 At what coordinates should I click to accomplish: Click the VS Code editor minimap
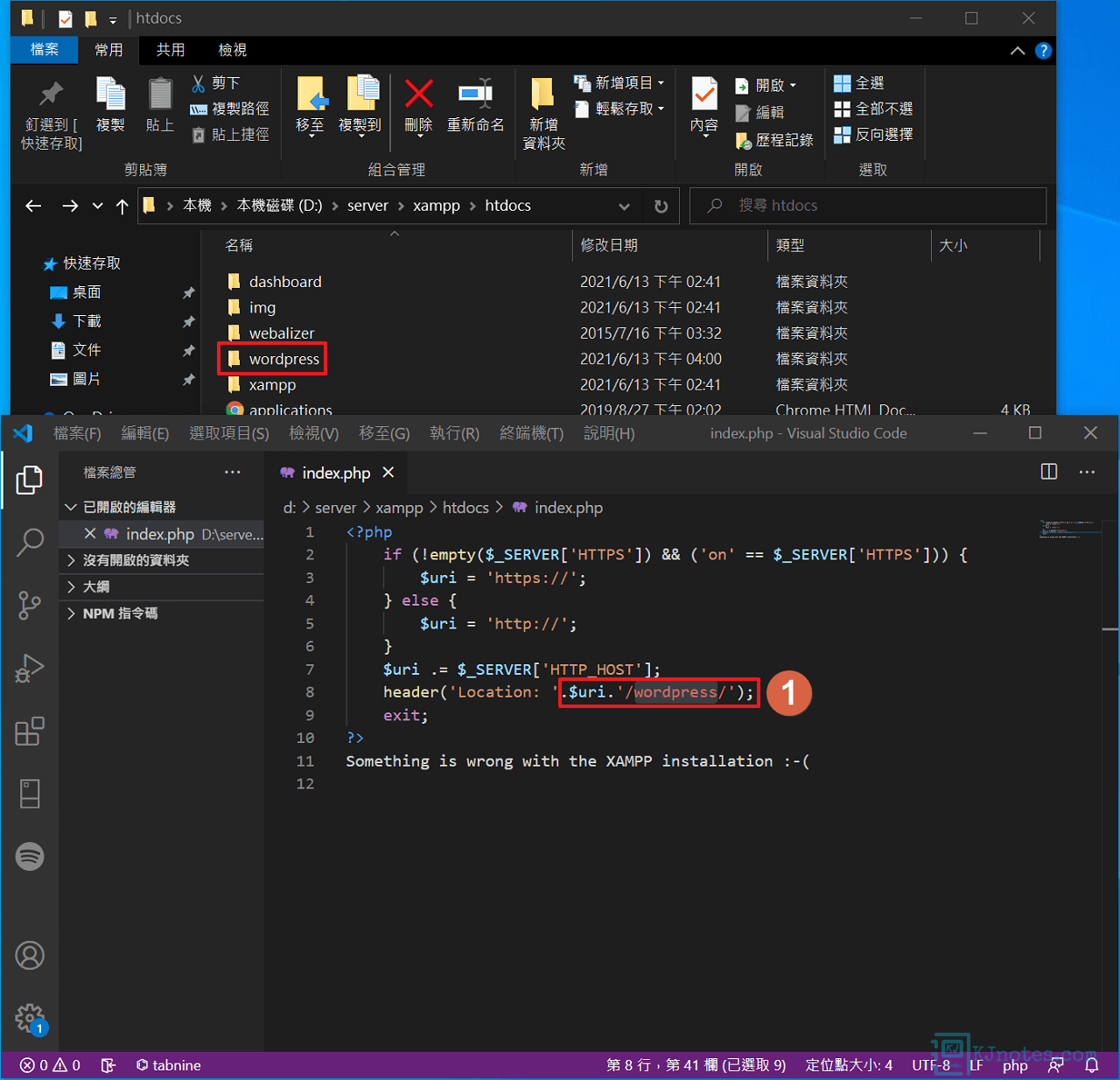point(1069,529)
